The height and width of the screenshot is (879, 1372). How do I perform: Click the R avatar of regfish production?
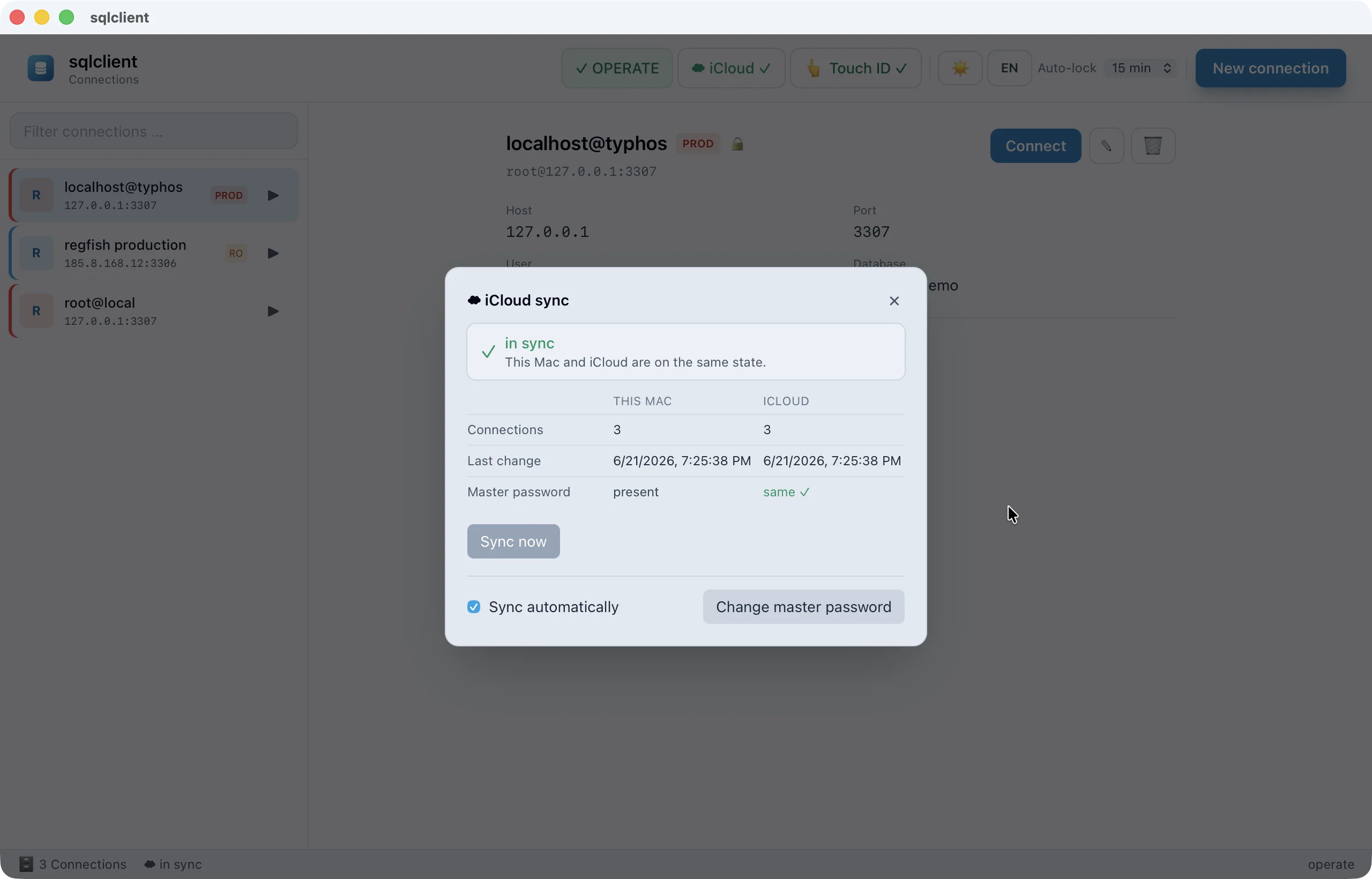(x=36, y=253)
